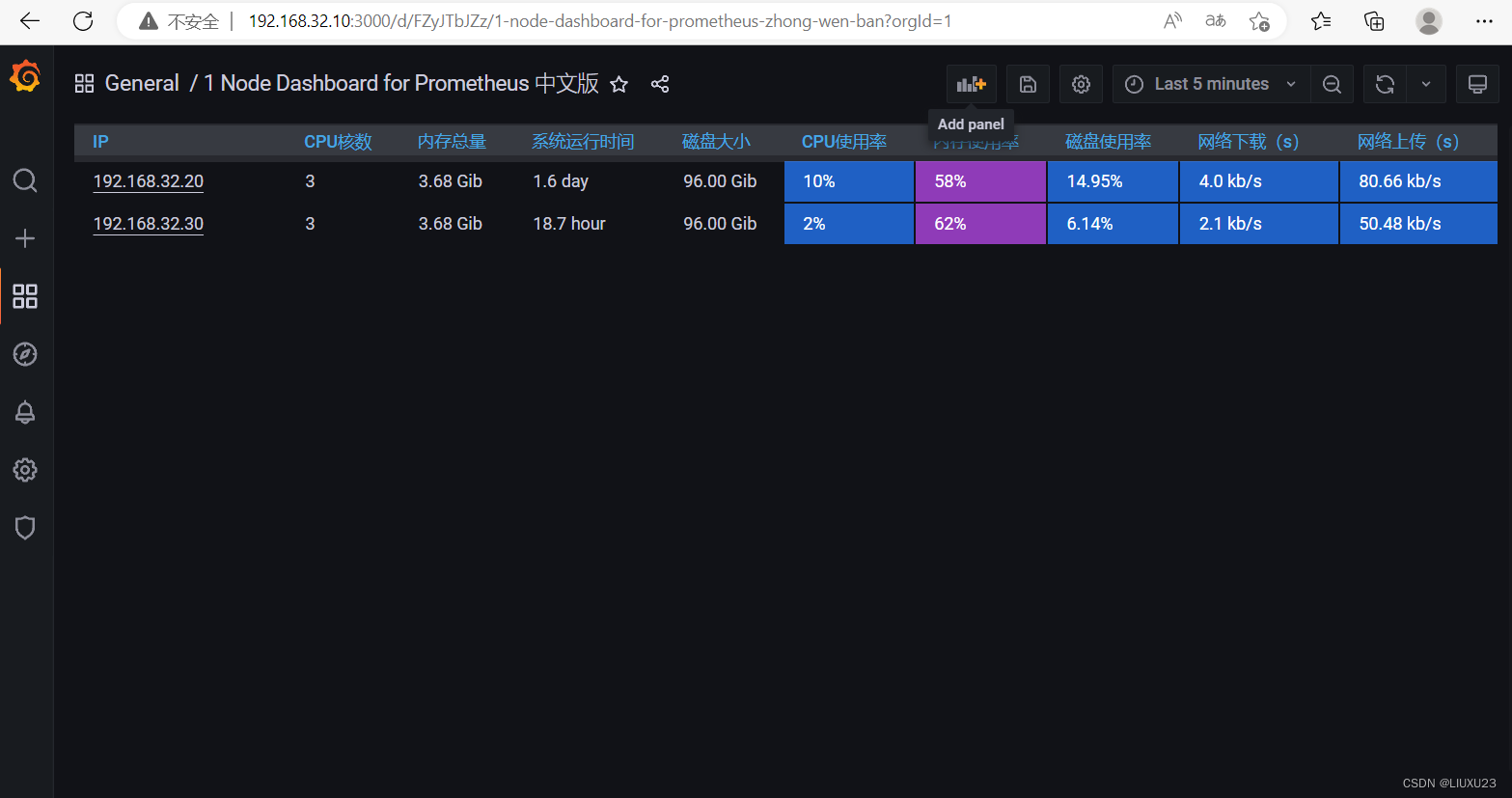This screenshot has height=798, width=1512.
Task: Zoom out the time range
Action: click(1332, 84)
